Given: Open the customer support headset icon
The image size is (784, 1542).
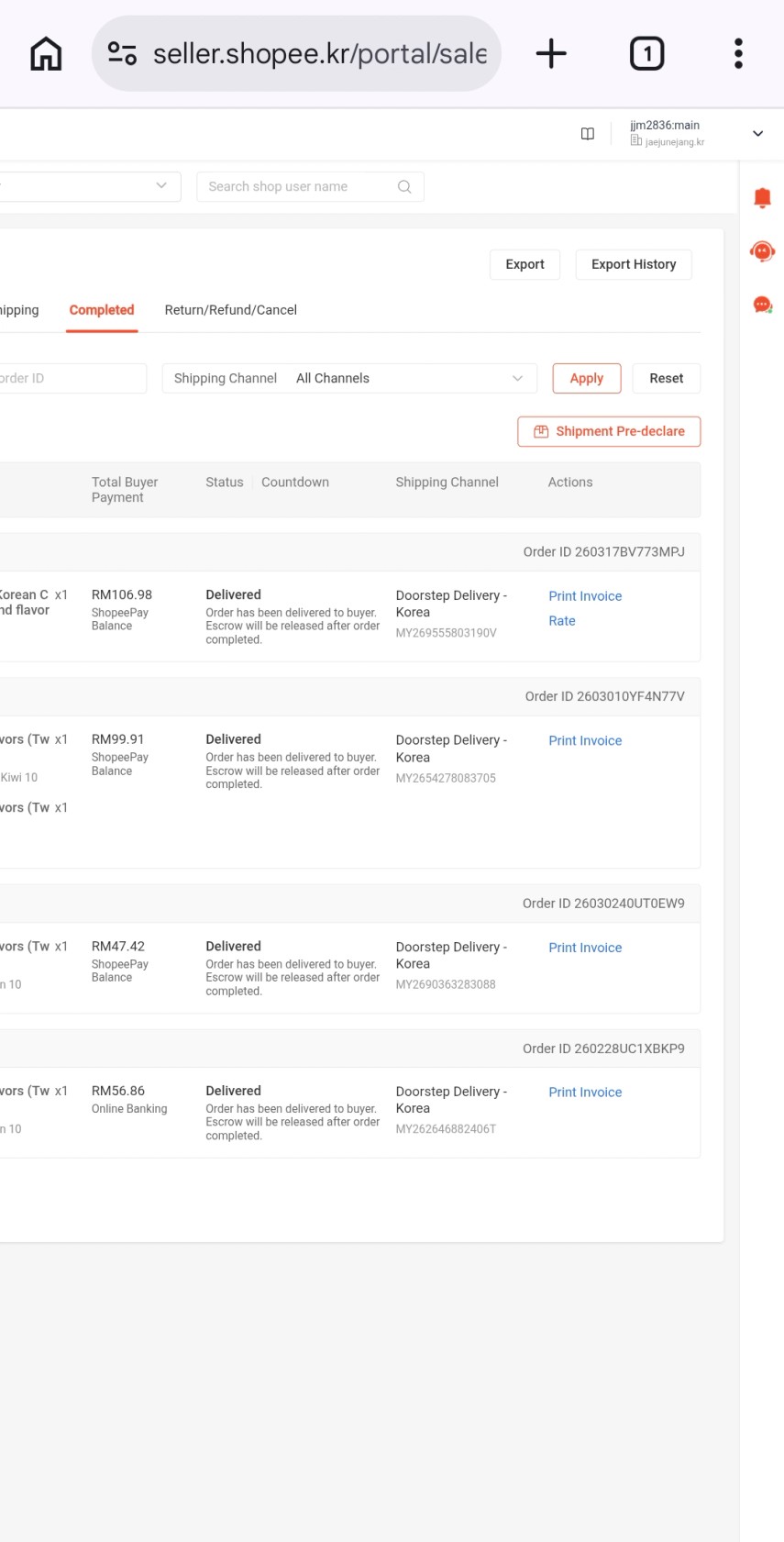Looking at the screenshot, I should click(762, 251).
